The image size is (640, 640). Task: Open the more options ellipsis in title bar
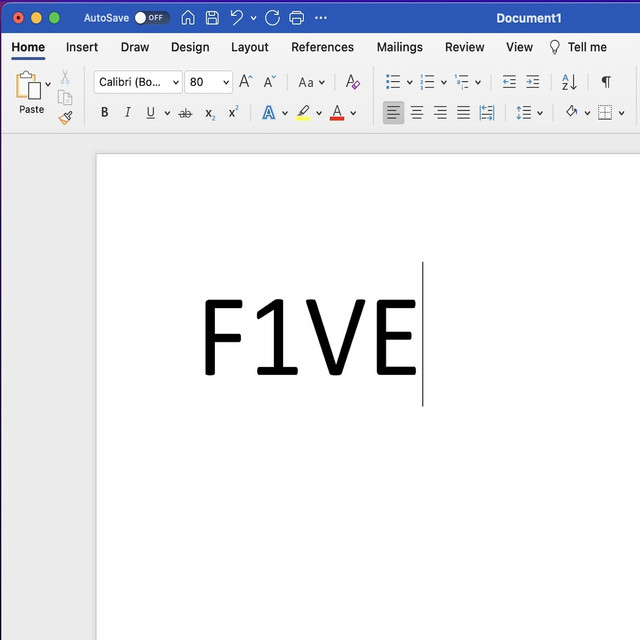click(x=321, y=18)
